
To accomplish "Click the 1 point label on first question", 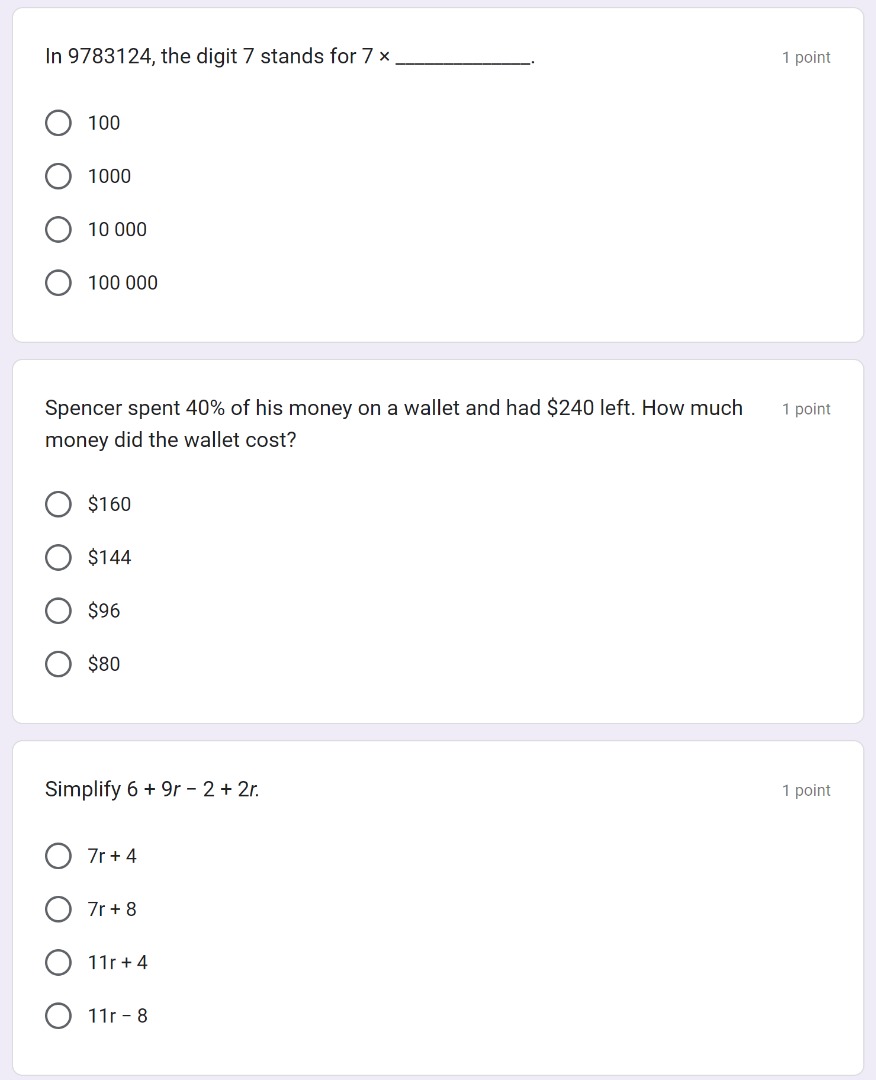I will [x=806, y=57].
